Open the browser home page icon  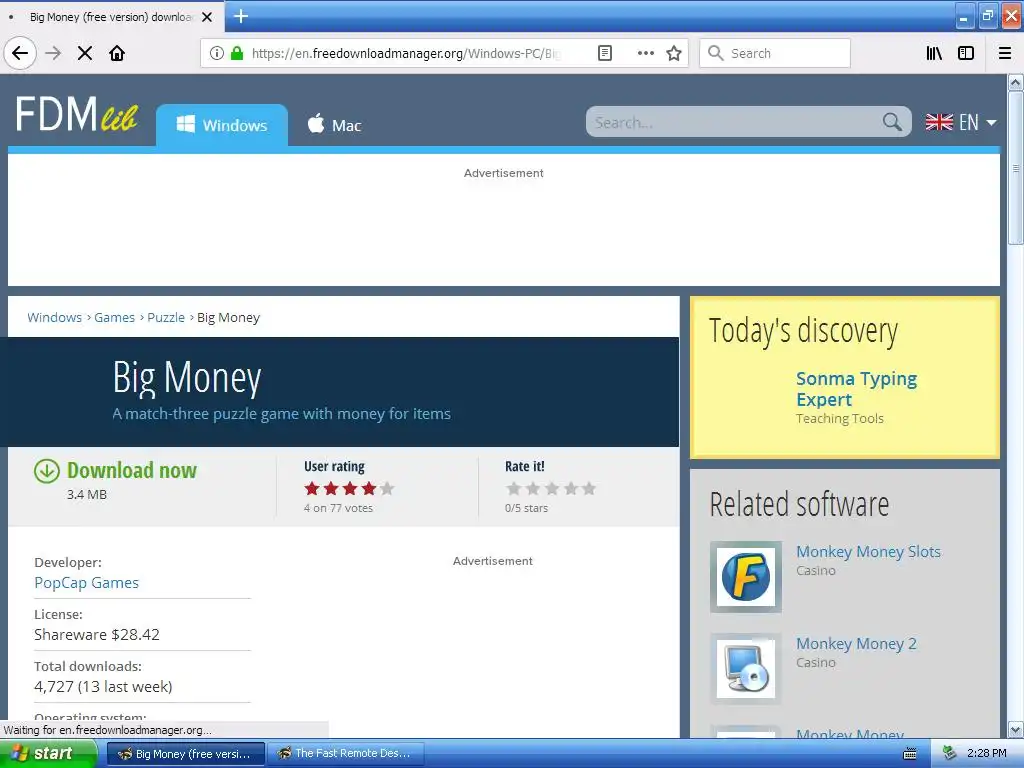point(117,53)
